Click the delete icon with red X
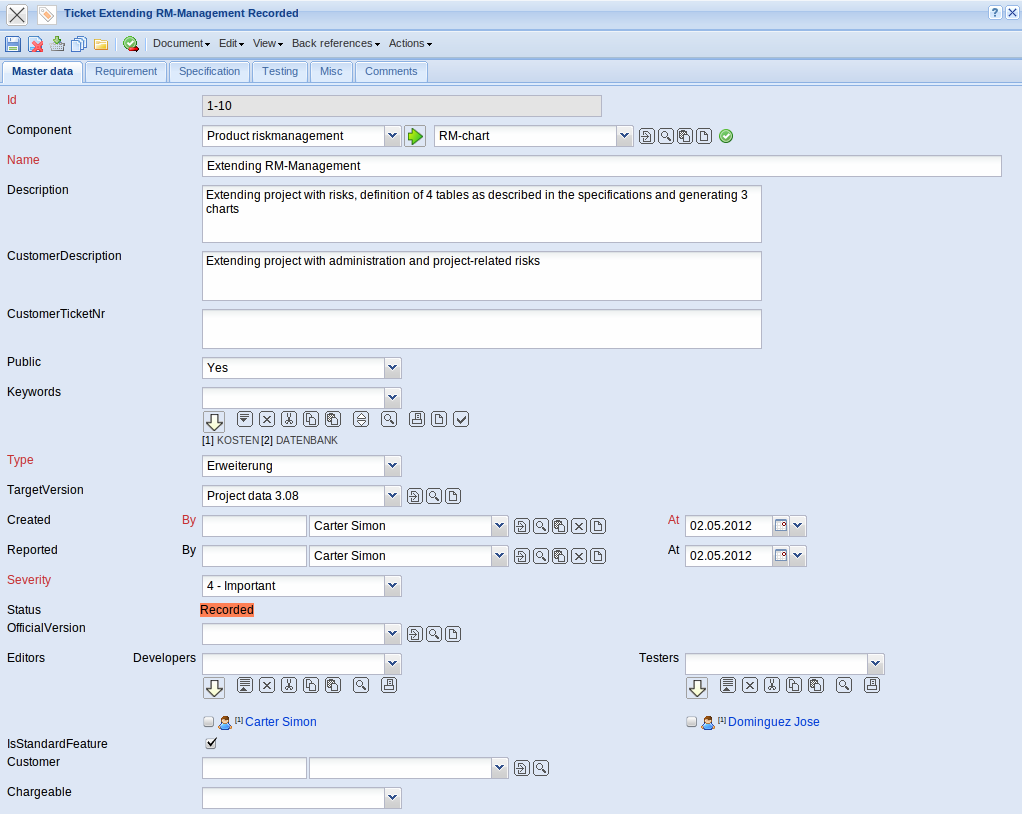Screen dimensions: 1022x814 tap(35, 44)
